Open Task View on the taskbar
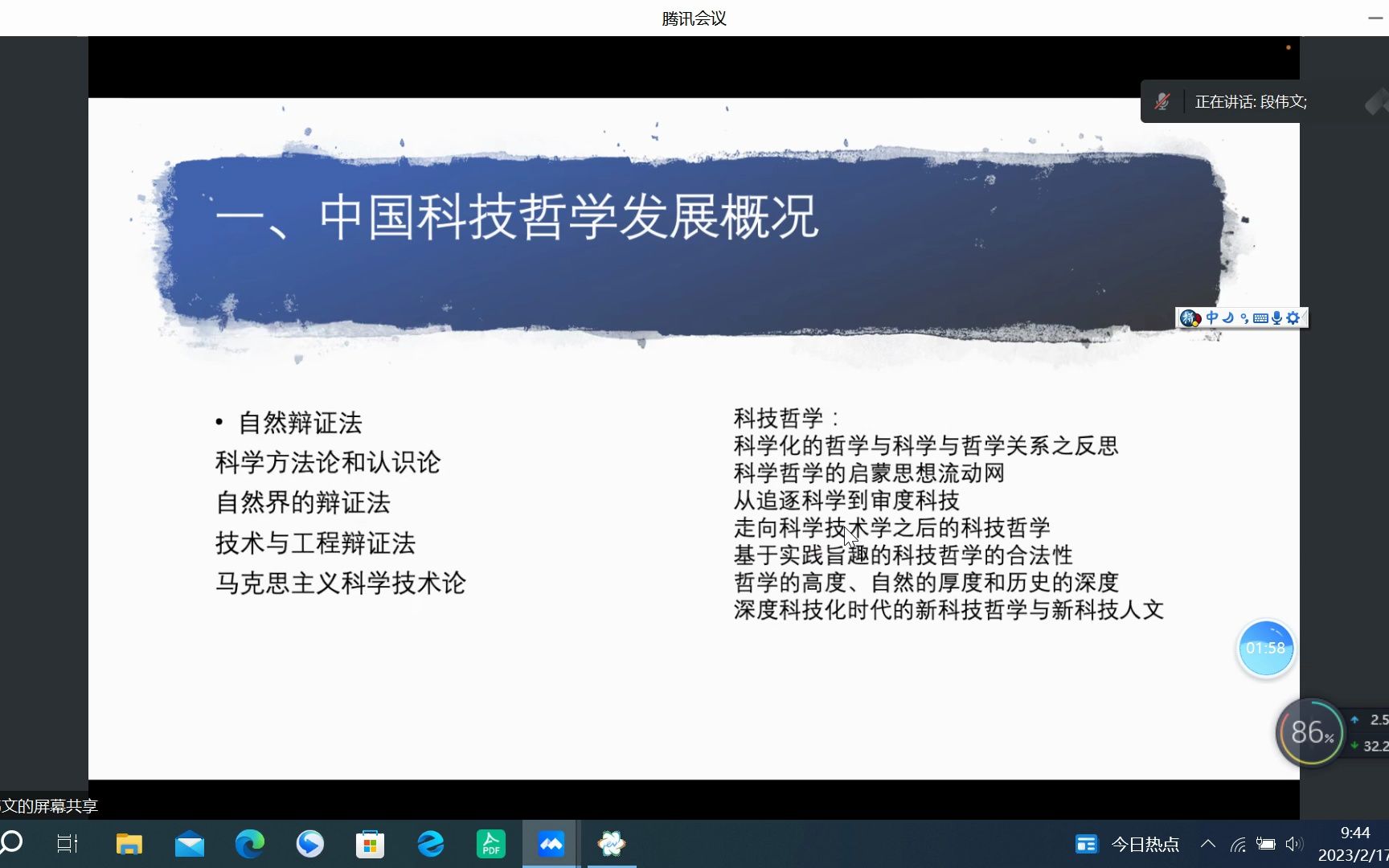Viewport: 1389px width, 868px height. (68, 844)
